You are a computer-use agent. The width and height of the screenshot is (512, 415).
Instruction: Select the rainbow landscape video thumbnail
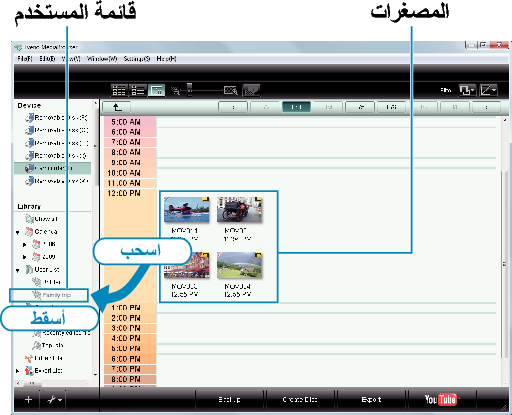[x=239, y=265]
